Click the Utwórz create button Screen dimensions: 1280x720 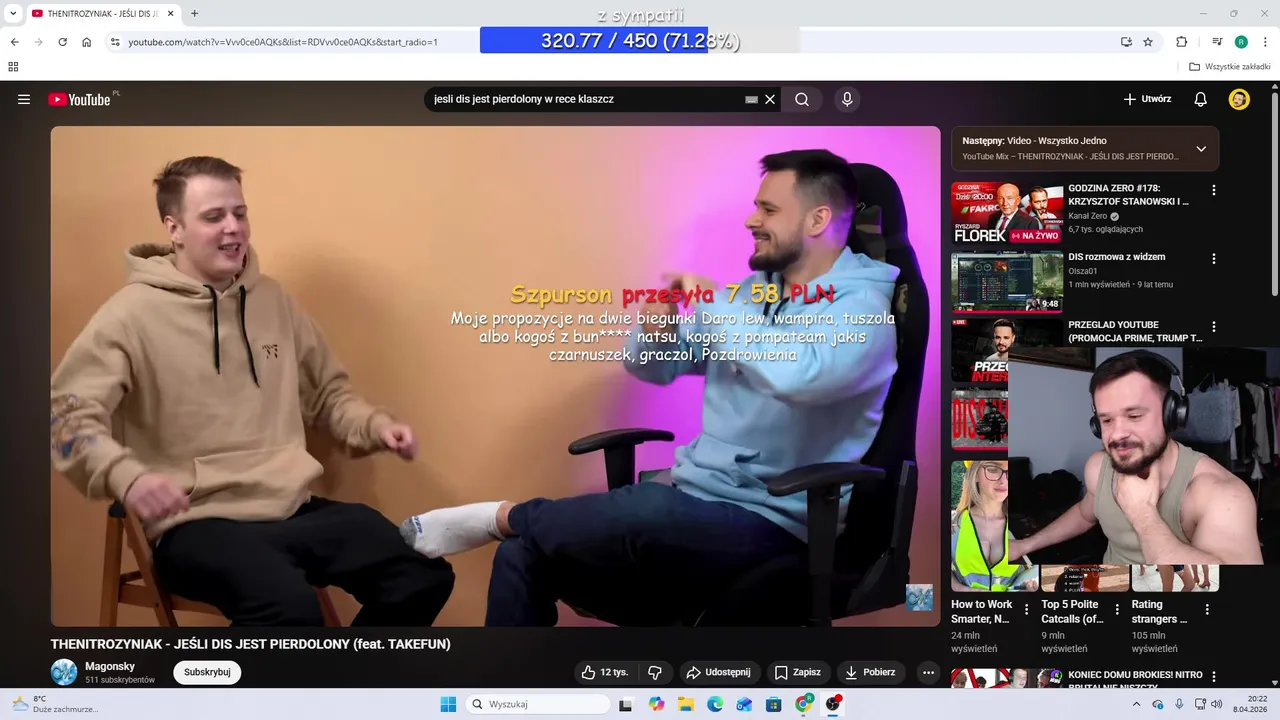click(x=1147, y=99)
